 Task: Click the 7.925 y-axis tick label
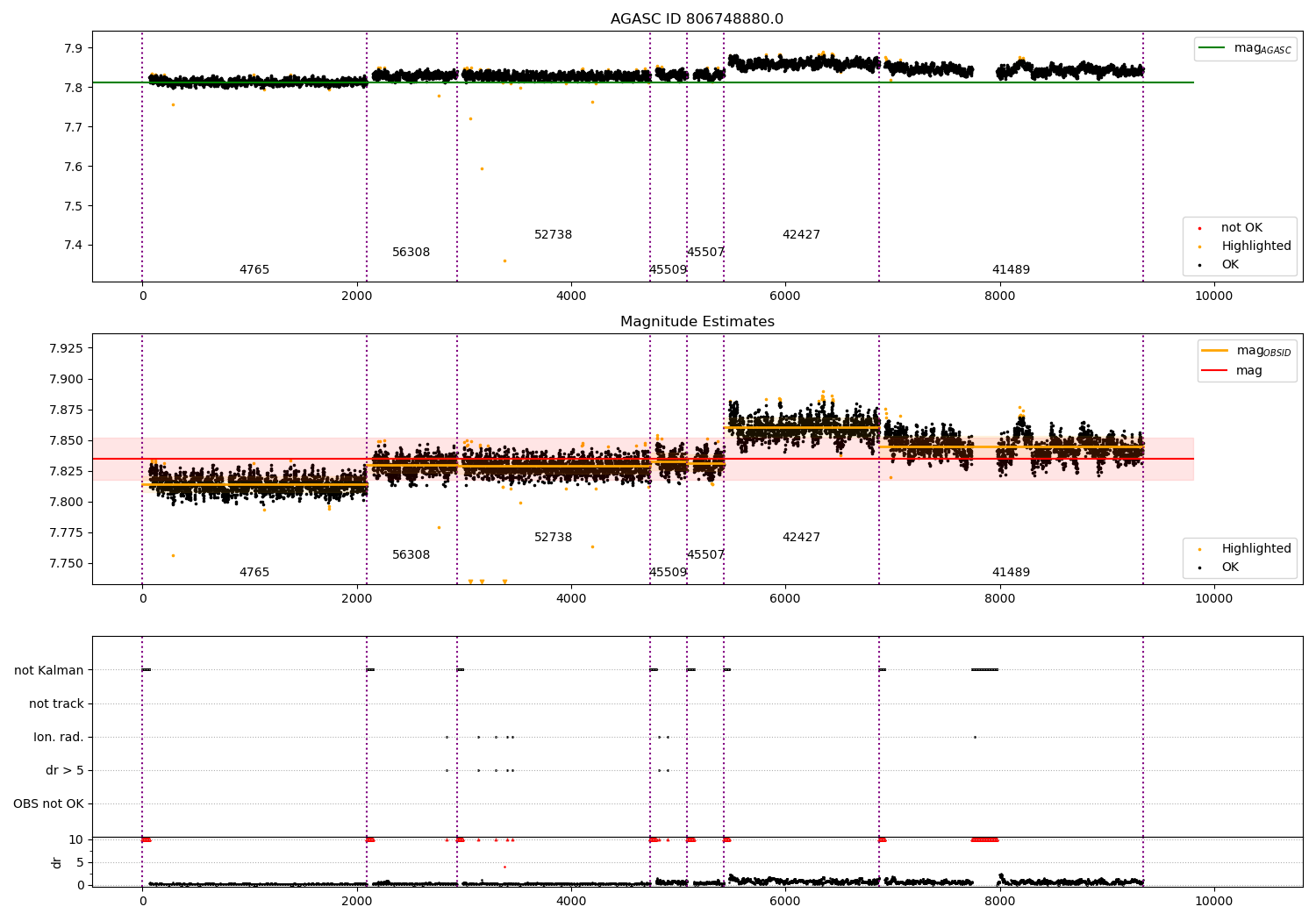click(66, 348)
